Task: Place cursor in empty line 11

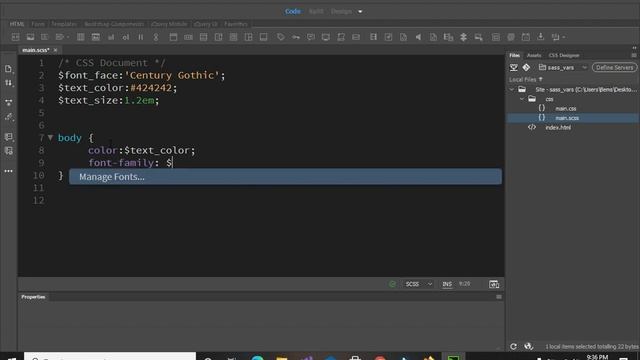Action: pos(261,188)
